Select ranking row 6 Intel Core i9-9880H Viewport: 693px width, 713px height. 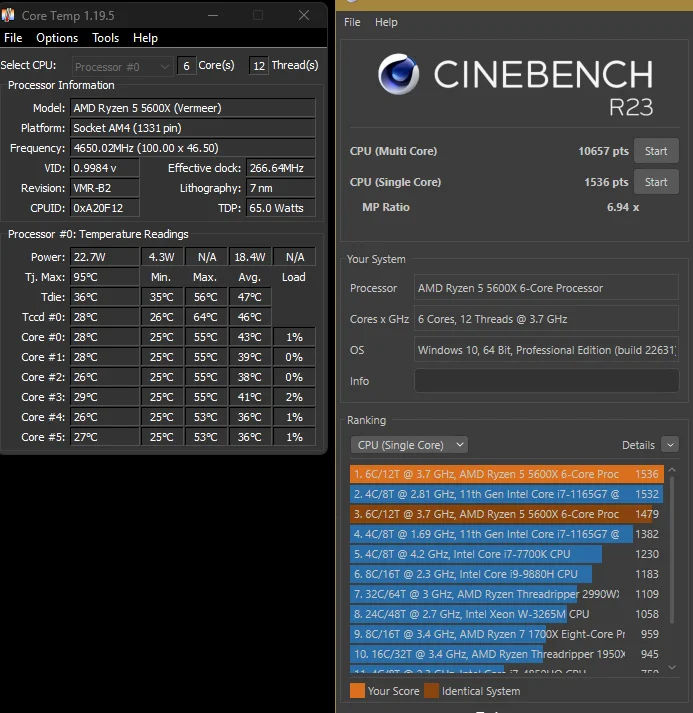(507, 574)
